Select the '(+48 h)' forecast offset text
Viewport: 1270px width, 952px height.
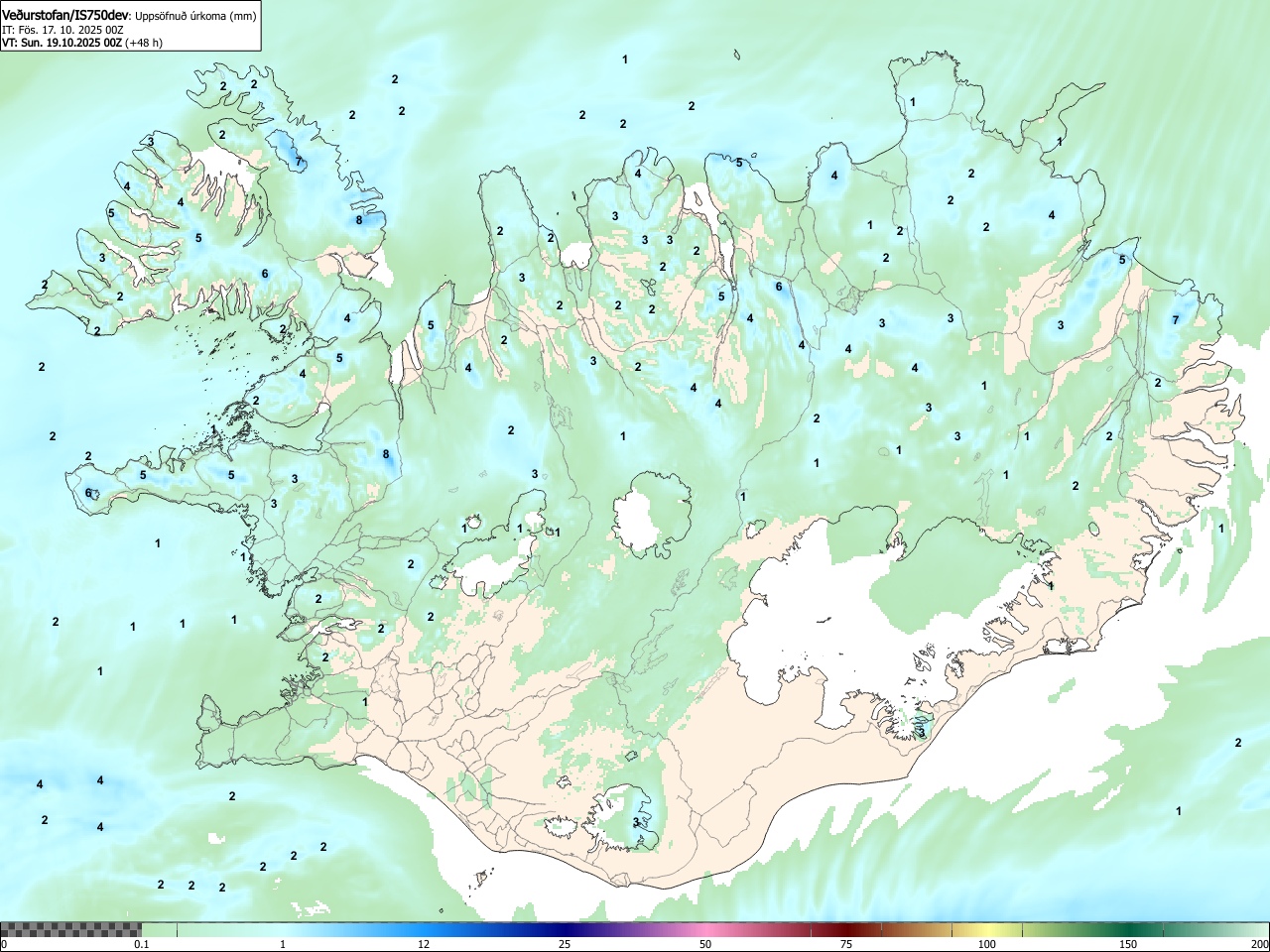click(144, 43)
